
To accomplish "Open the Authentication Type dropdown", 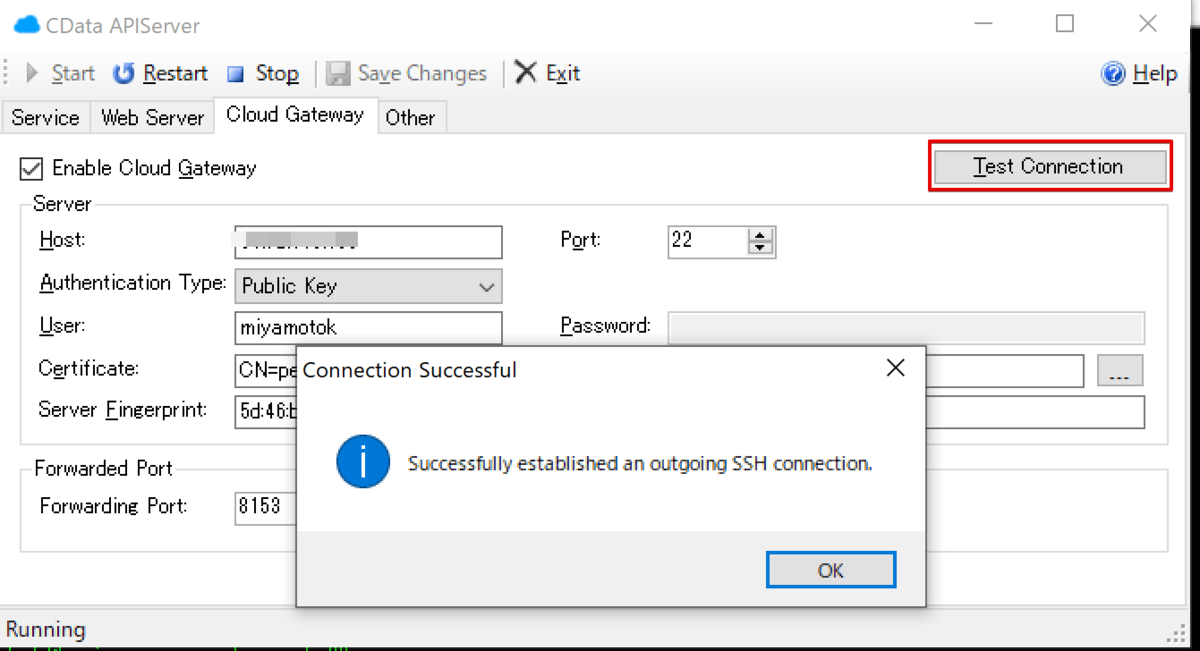I will pyautogui.click(x=486, y=287).
